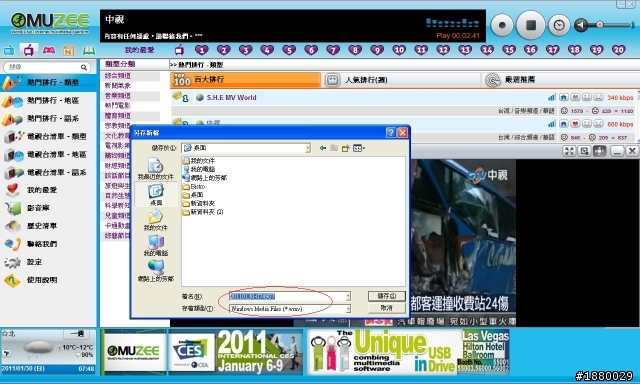The image size is (640, 384).
Task: Click home icon on S.H.E MV World row
Action: tap(564, 98)
